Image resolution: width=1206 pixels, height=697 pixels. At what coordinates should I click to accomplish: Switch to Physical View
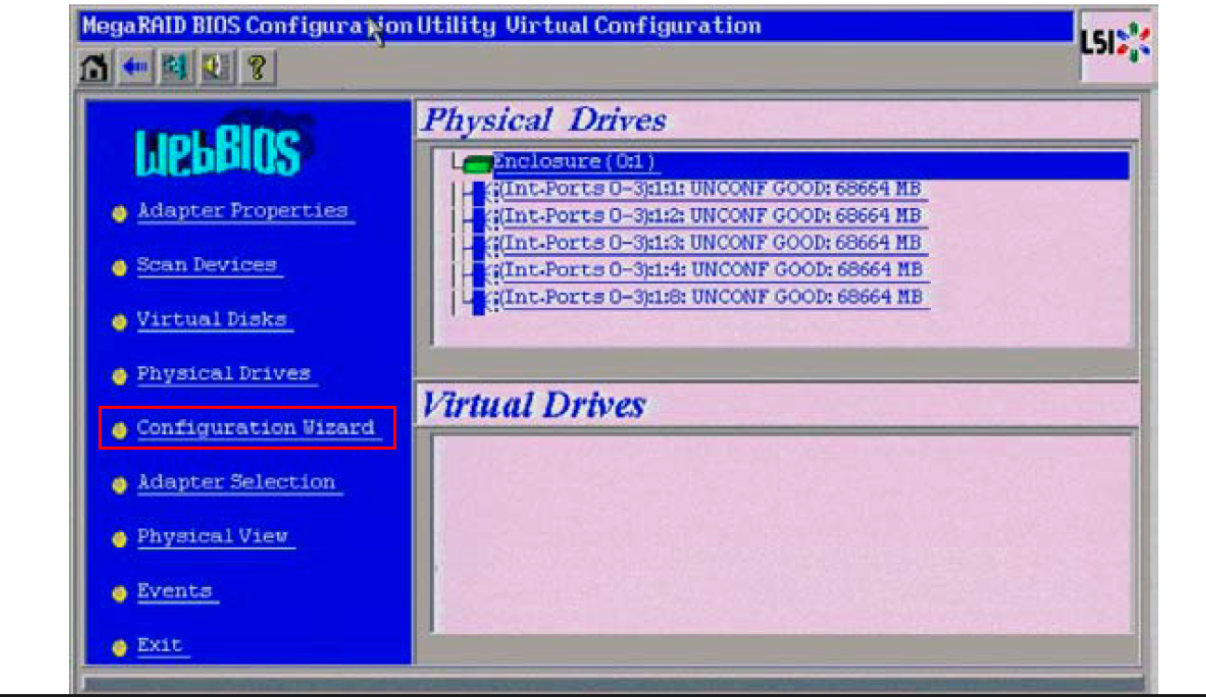point(212,536)
